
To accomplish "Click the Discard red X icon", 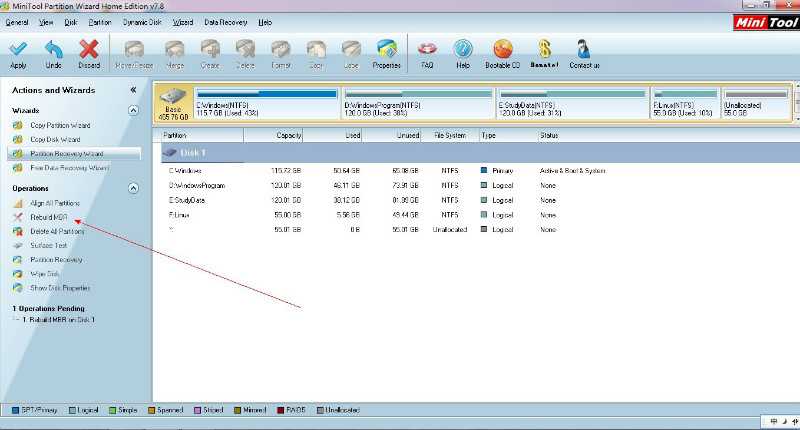I will click(89, 49).
